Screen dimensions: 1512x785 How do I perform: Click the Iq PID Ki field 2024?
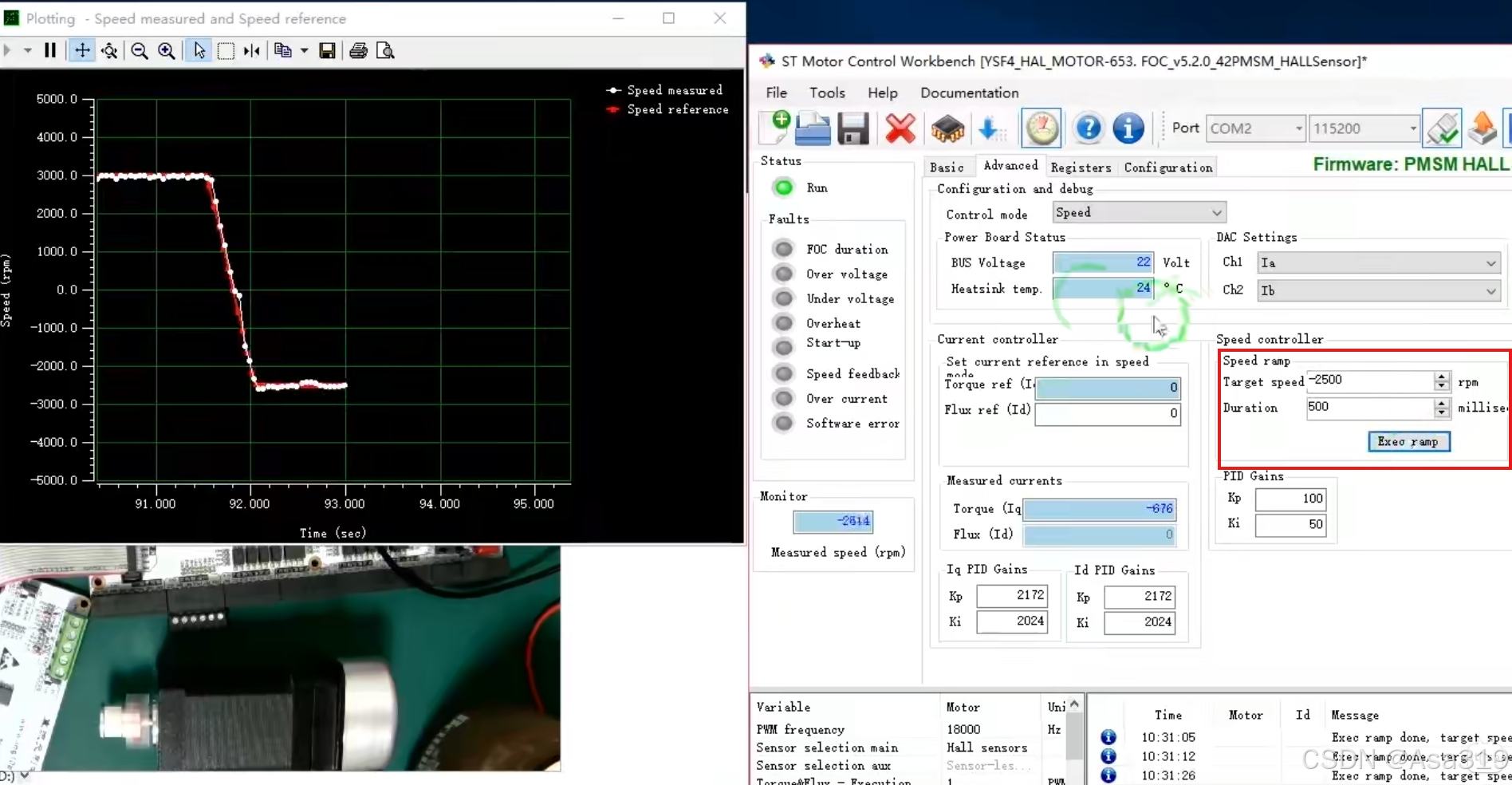[1011, 621]
